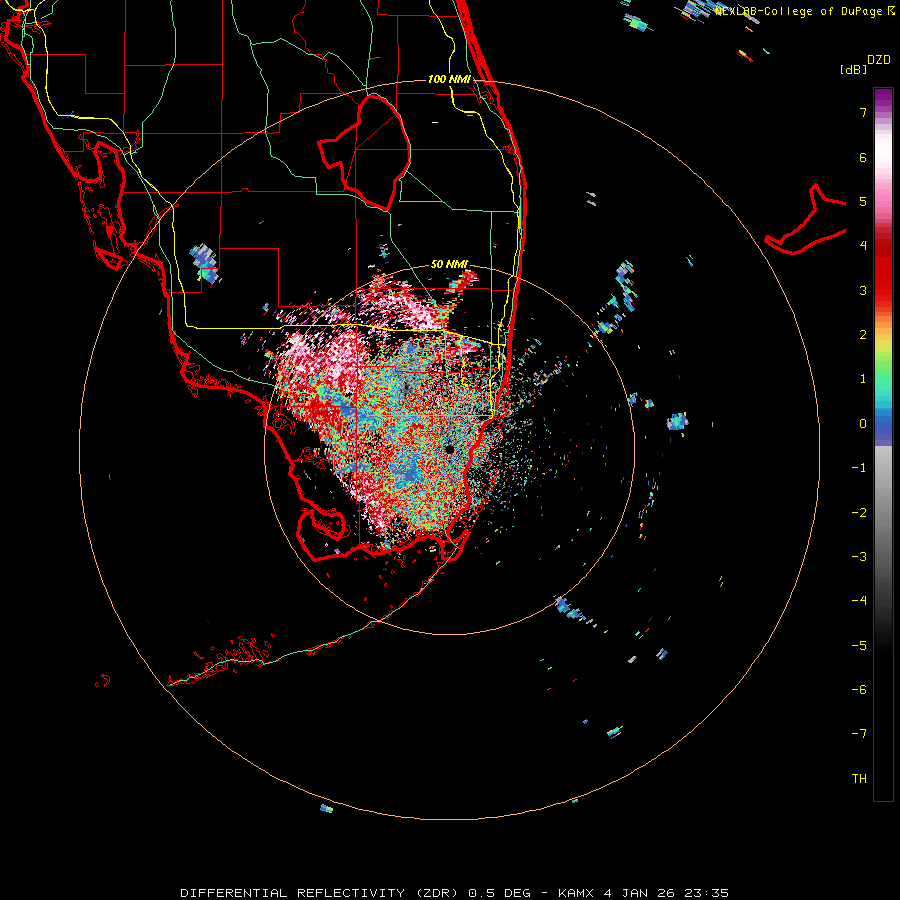This screenshot has width=900, height=900.
Task: Select the 0 value on color scale
Action: pyautogui.click(x=863, y=424)
